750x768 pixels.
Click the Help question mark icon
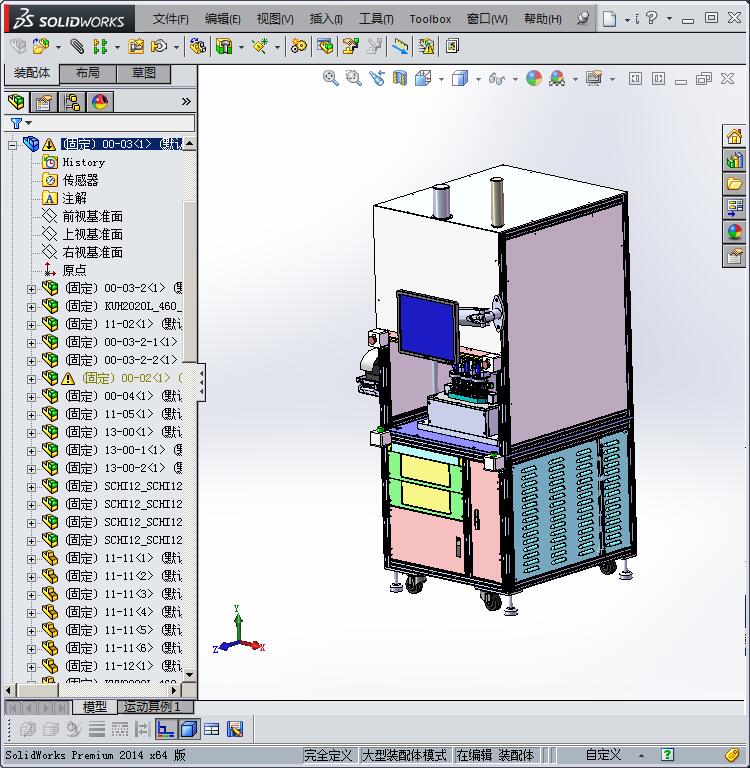(x=651, y=19)
